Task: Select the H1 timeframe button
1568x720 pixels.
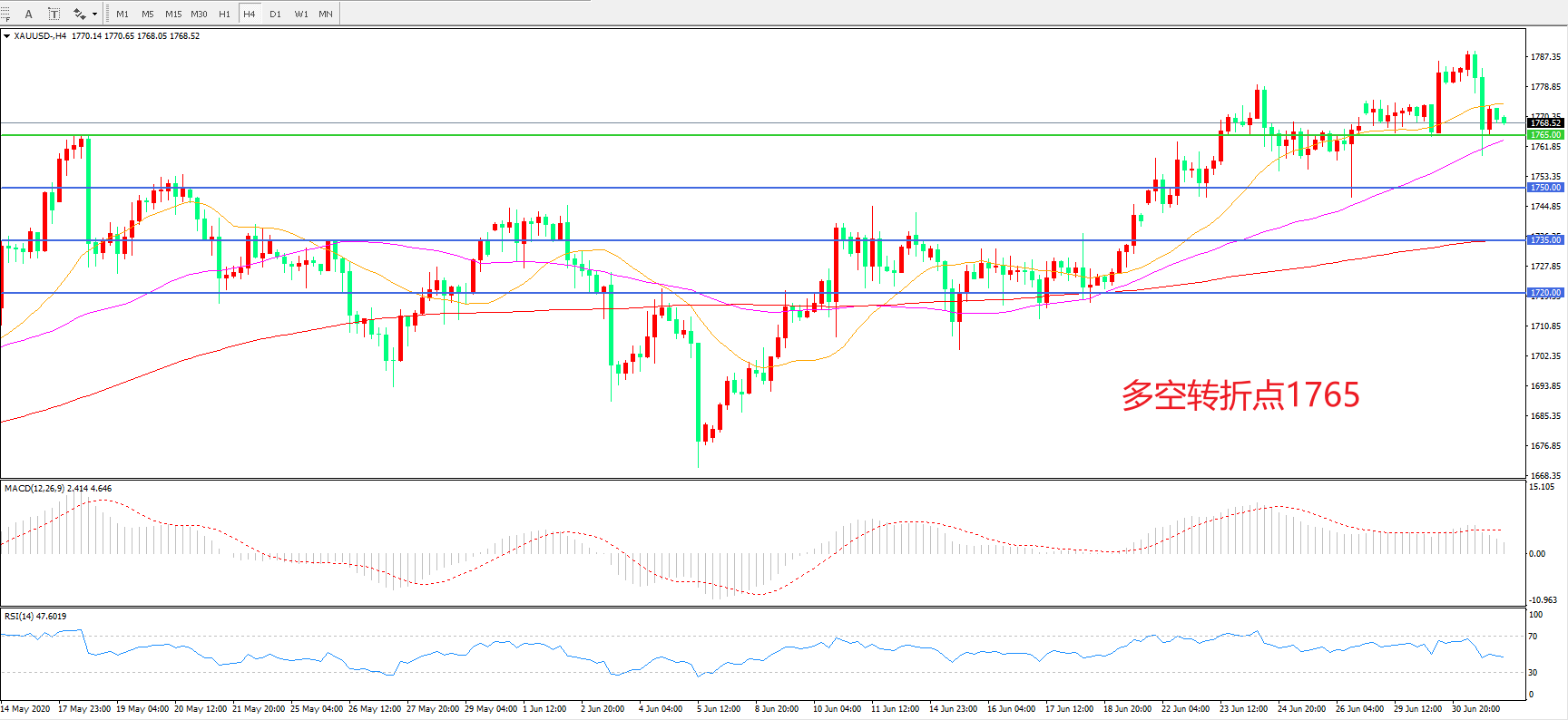Action: 224,15
